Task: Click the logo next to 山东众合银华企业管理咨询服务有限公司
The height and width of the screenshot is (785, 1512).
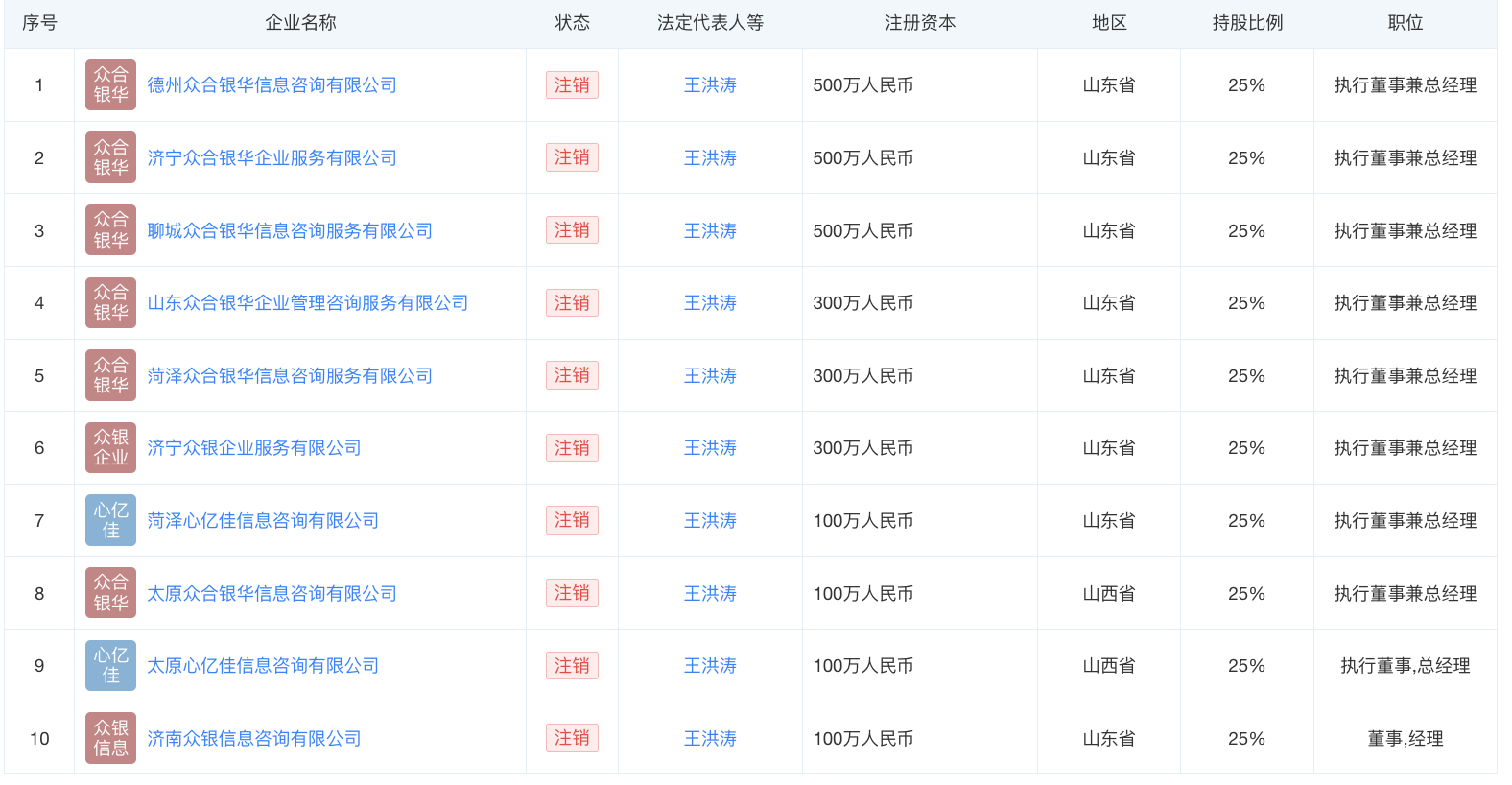Action: (x=110, y=303)
